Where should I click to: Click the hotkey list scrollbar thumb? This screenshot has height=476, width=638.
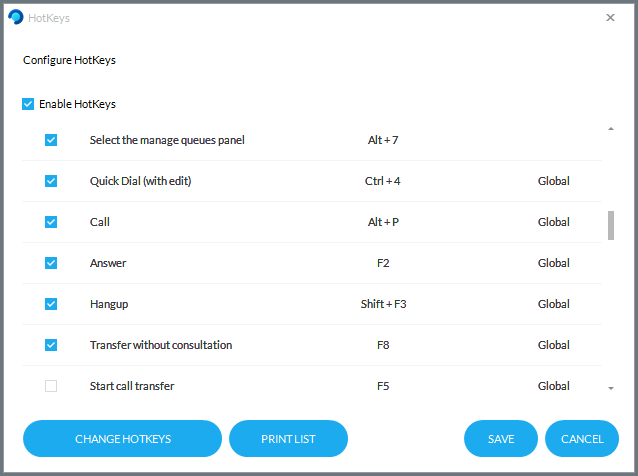[x=611, y=225]
